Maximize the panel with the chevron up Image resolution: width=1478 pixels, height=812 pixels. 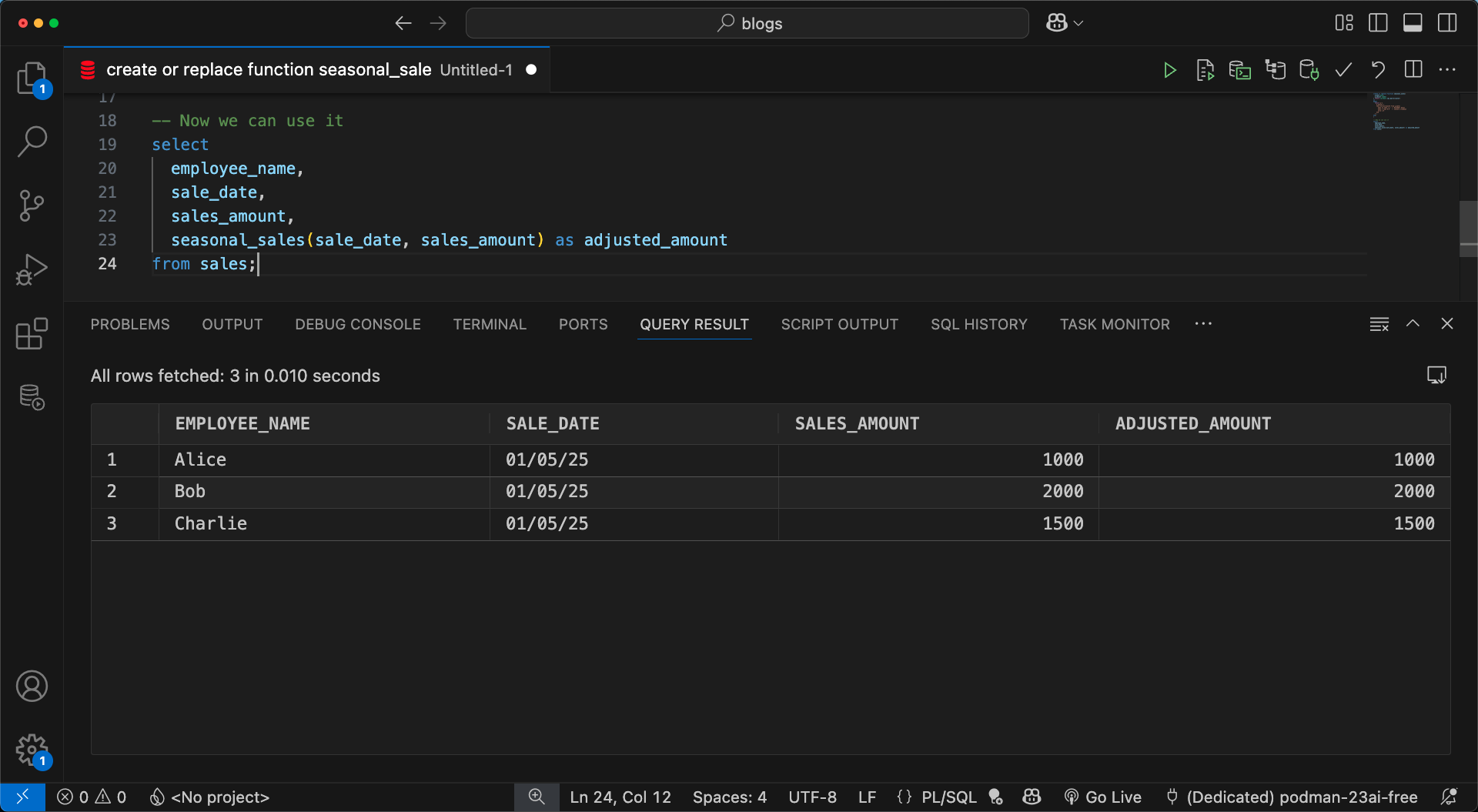click(1413, 323)
